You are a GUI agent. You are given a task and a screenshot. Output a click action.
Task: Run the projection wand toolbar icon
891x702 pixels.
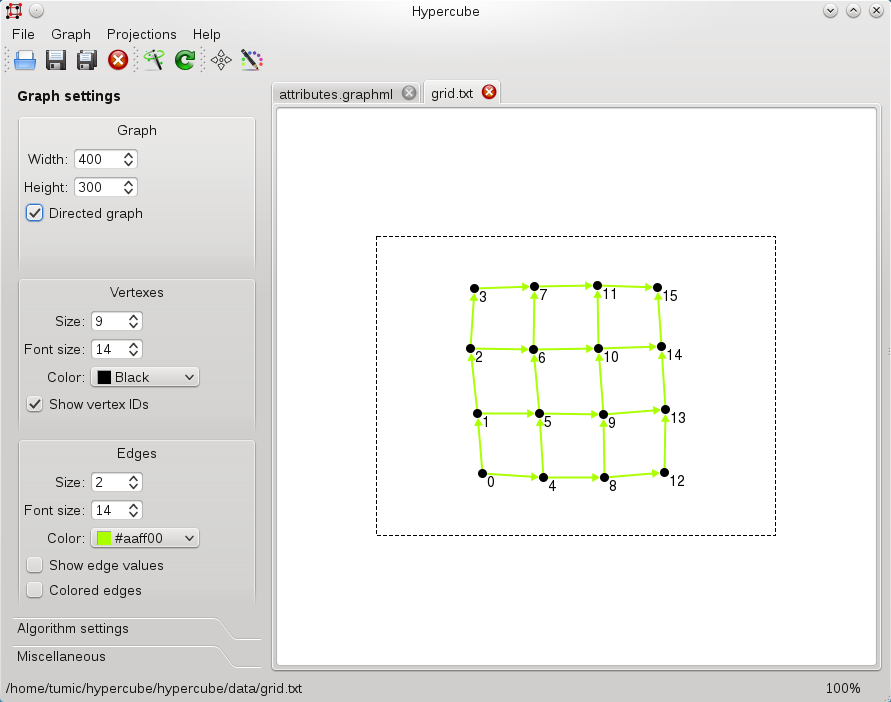click(153, 60)
